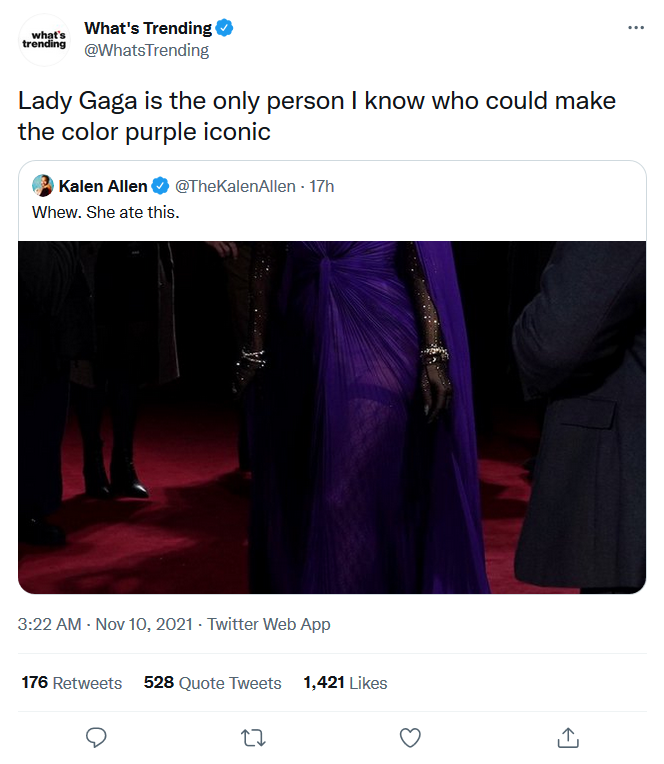Click the @WhatsTrending handle

pyautogui.click(x=146, y=50)
